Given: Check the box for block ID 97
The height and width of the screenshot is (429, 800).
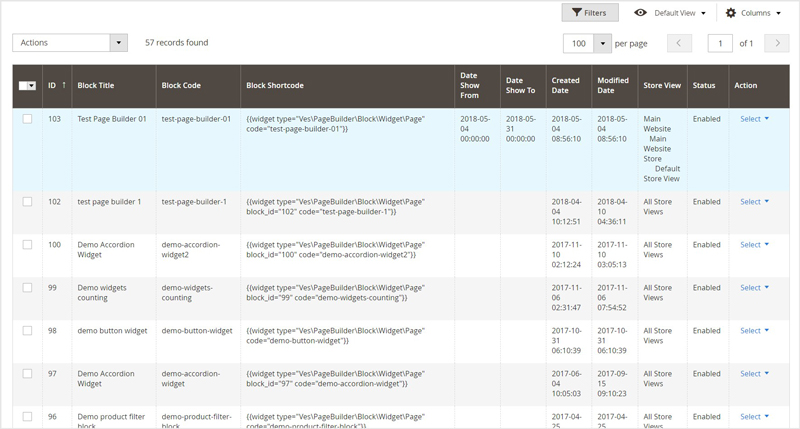Looking at the screenshot, I should [27, 374].
